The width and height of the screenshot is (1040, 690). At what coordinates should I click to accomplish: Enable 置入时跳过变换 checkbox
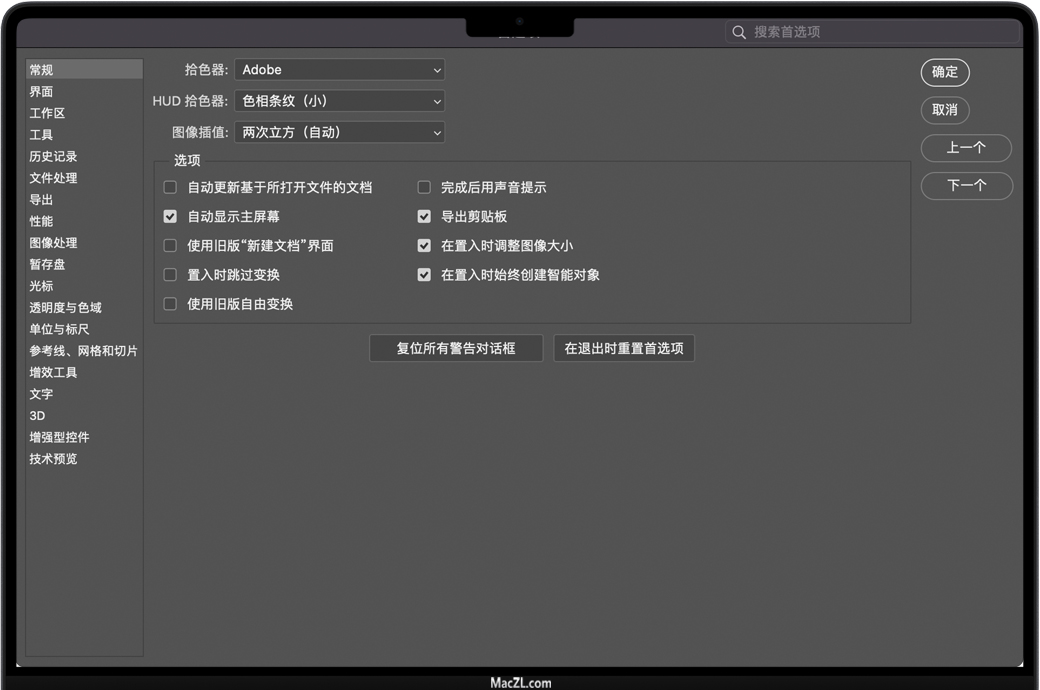[170, 274]
